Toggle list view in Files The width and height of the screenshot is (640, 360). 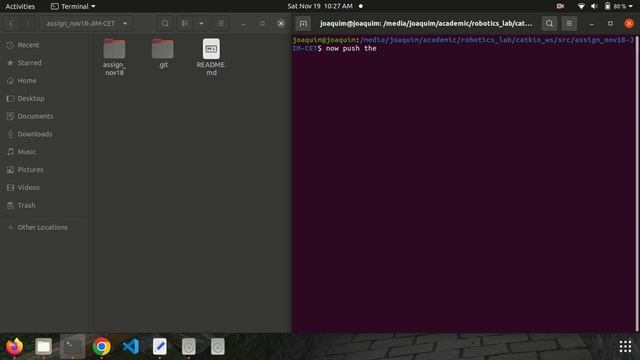(185, 23)
